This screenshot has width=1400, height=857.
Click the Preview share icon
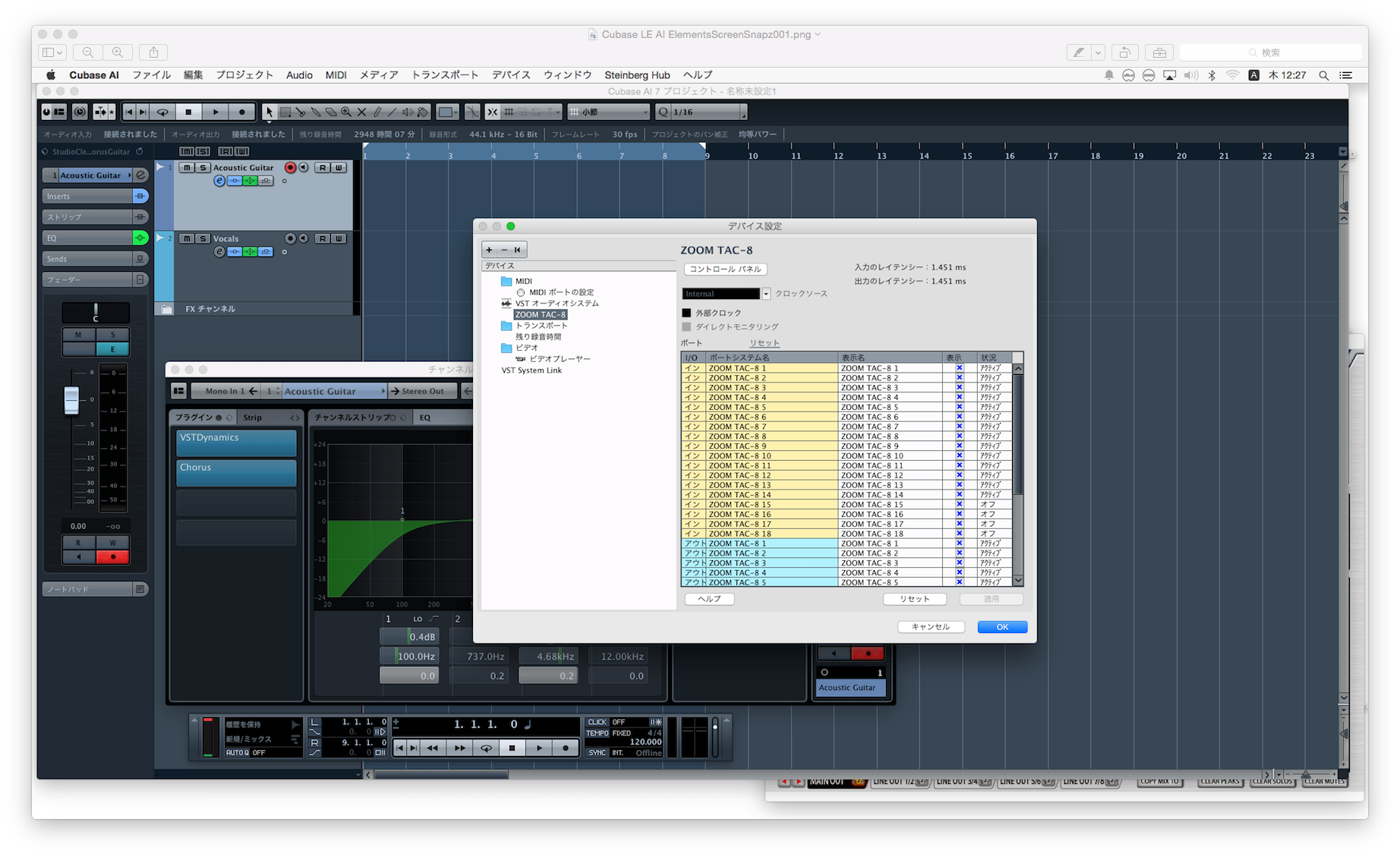coord(153,52)
